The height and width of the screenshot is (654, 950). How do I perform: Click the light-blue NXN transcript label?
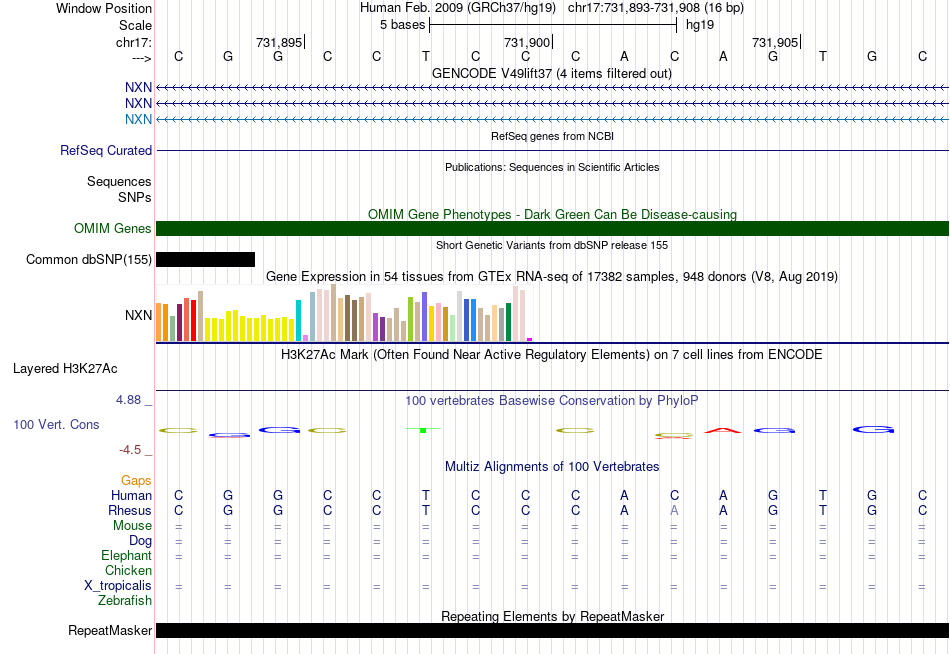click(139, 120)
